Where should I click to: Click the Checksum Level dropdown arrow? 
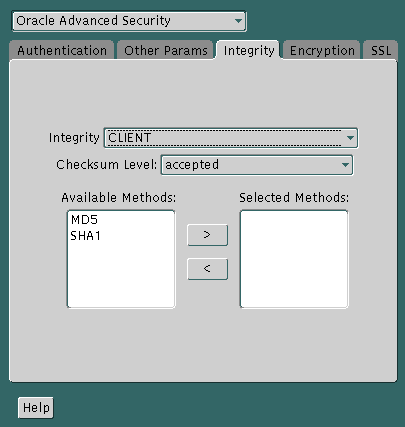pyautogui.click(x=345, y=165)
